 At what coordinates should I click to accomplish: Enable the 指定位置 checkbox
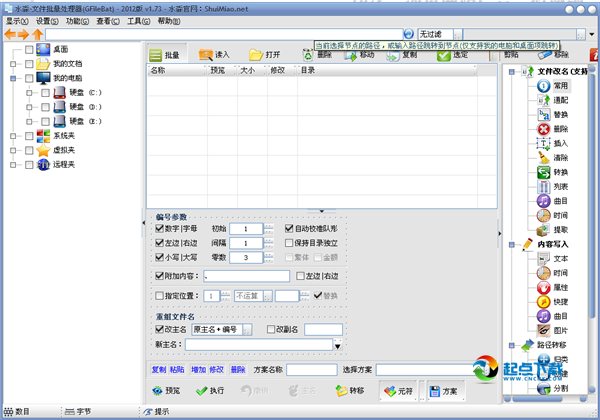click(x=160, y=295)
